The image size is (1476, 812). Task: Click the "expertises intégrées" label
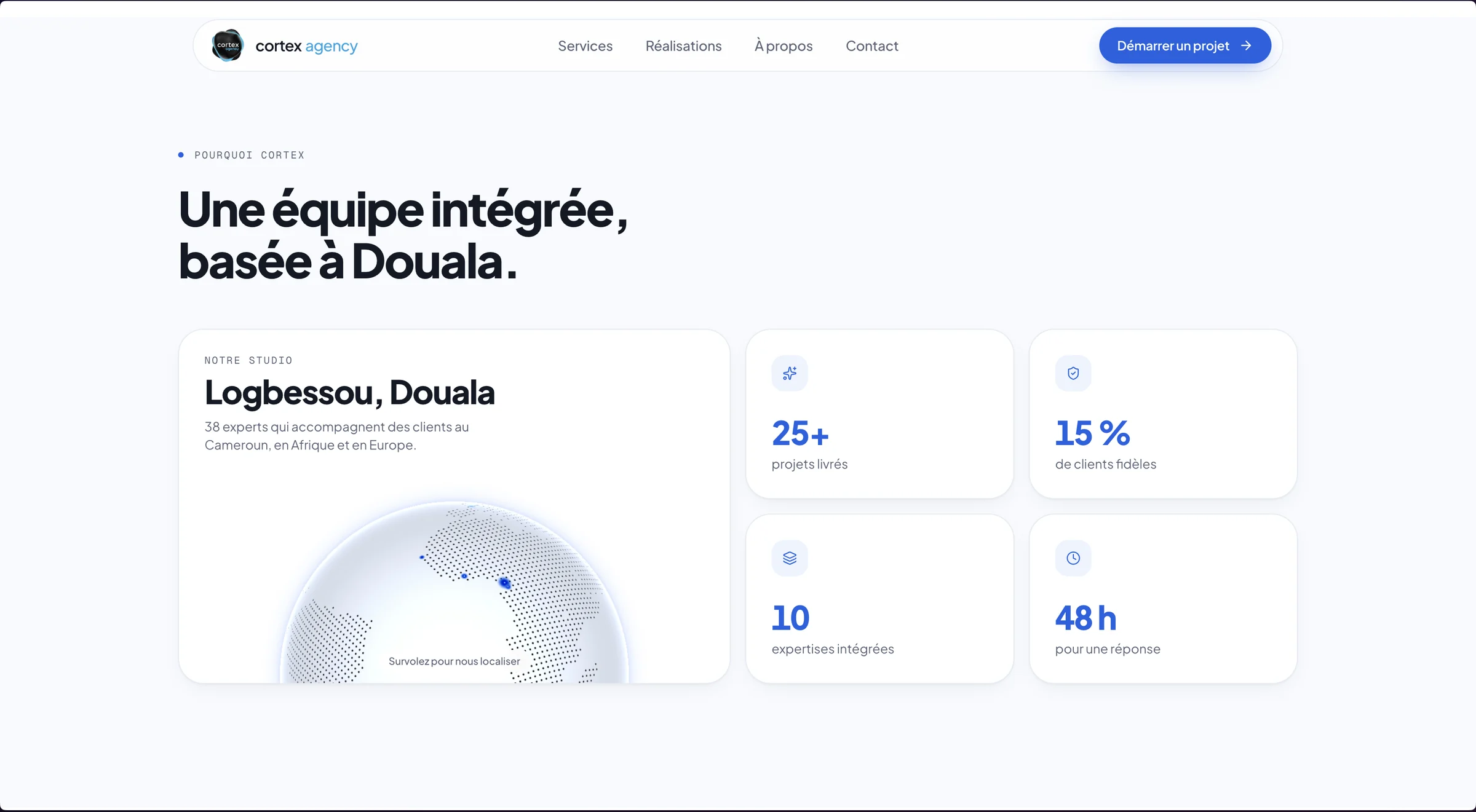(833, 650)
